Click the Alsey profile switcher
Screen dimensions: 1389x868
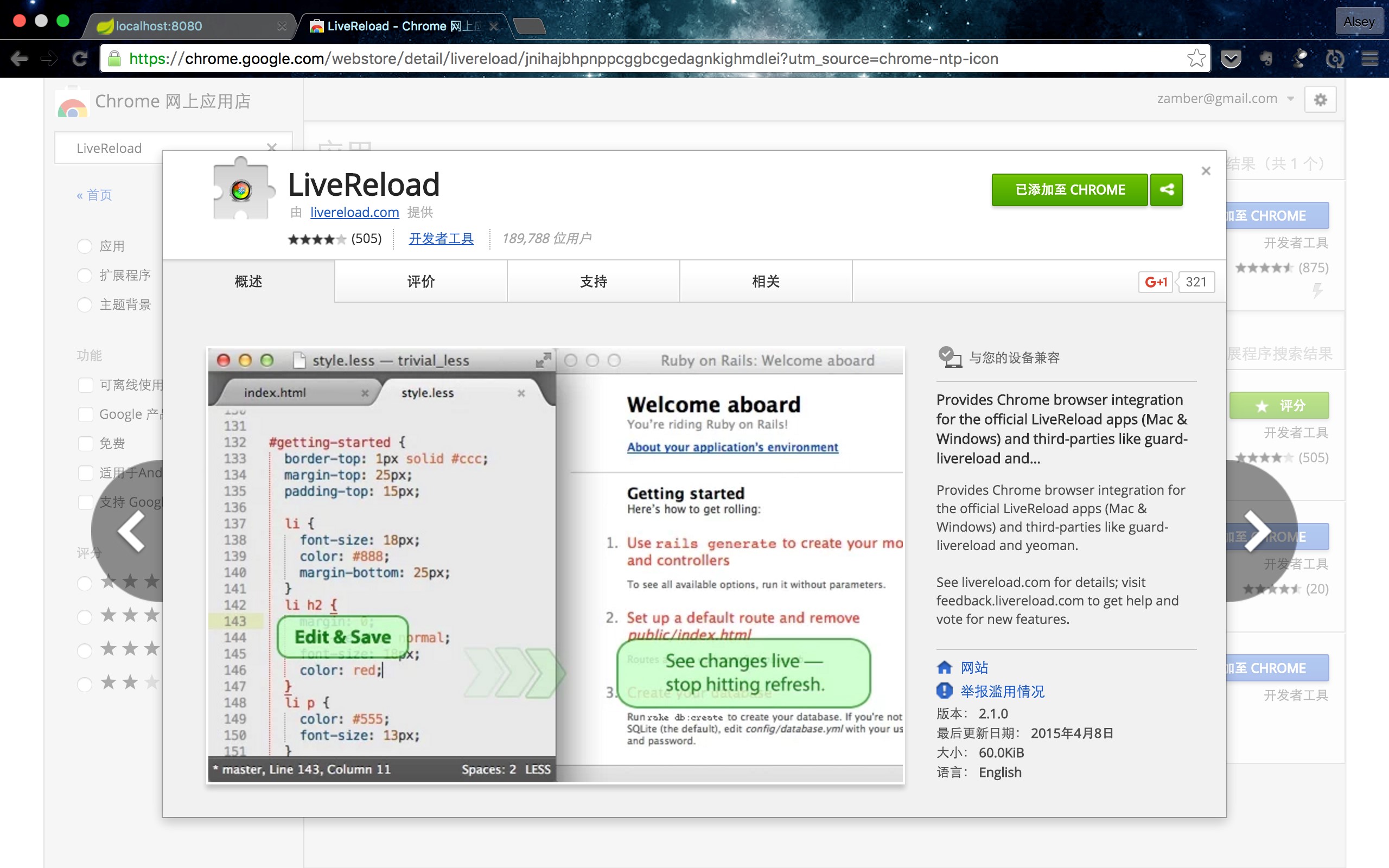1359,22
